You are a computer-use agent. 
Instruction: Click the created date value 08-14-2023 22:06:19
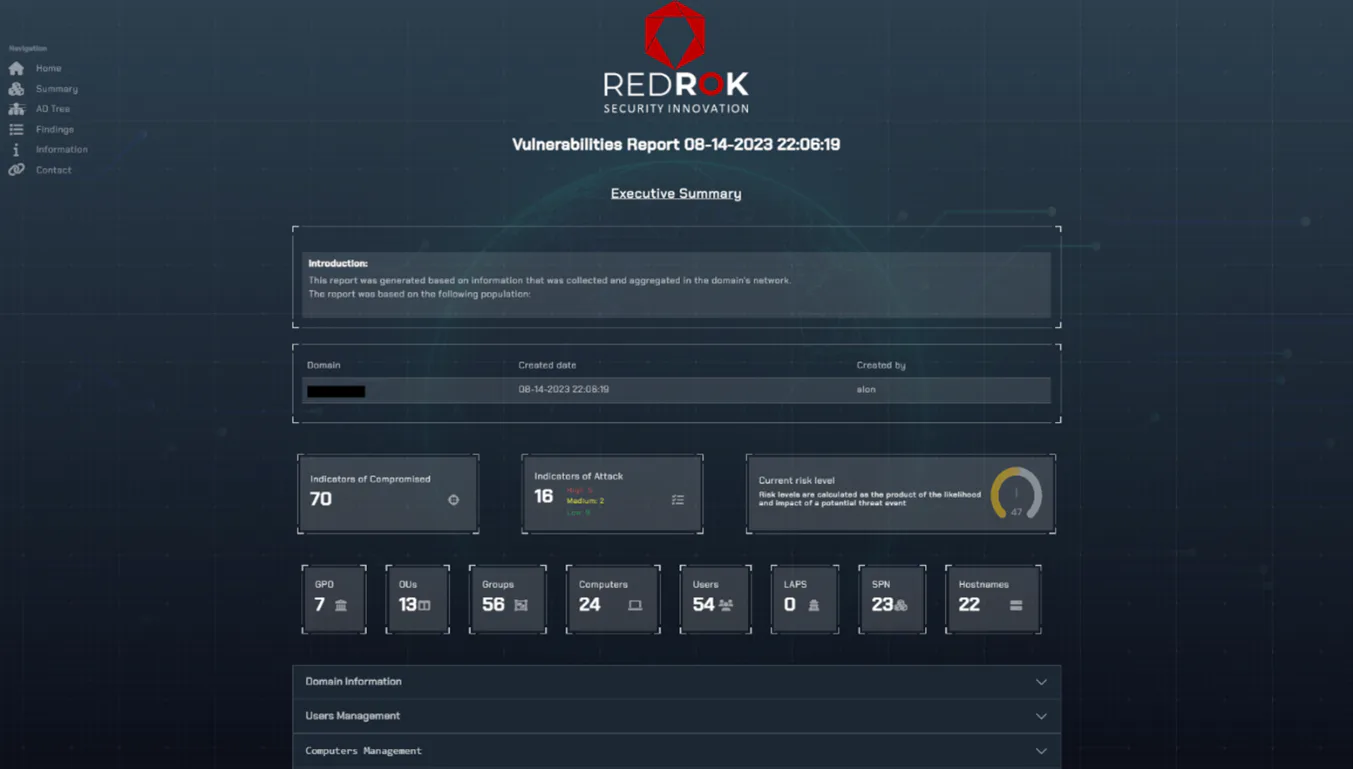tap(563, 389)
